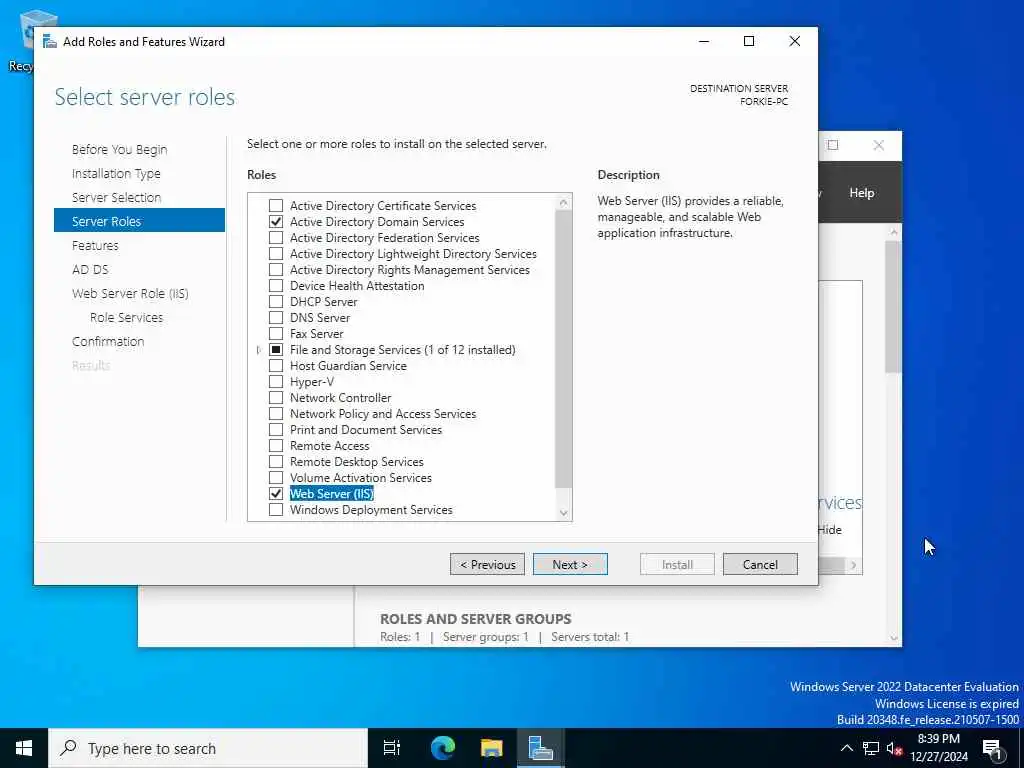Open the Server Selection step
Screen dimensions: 1024x768
coord(116,197)
